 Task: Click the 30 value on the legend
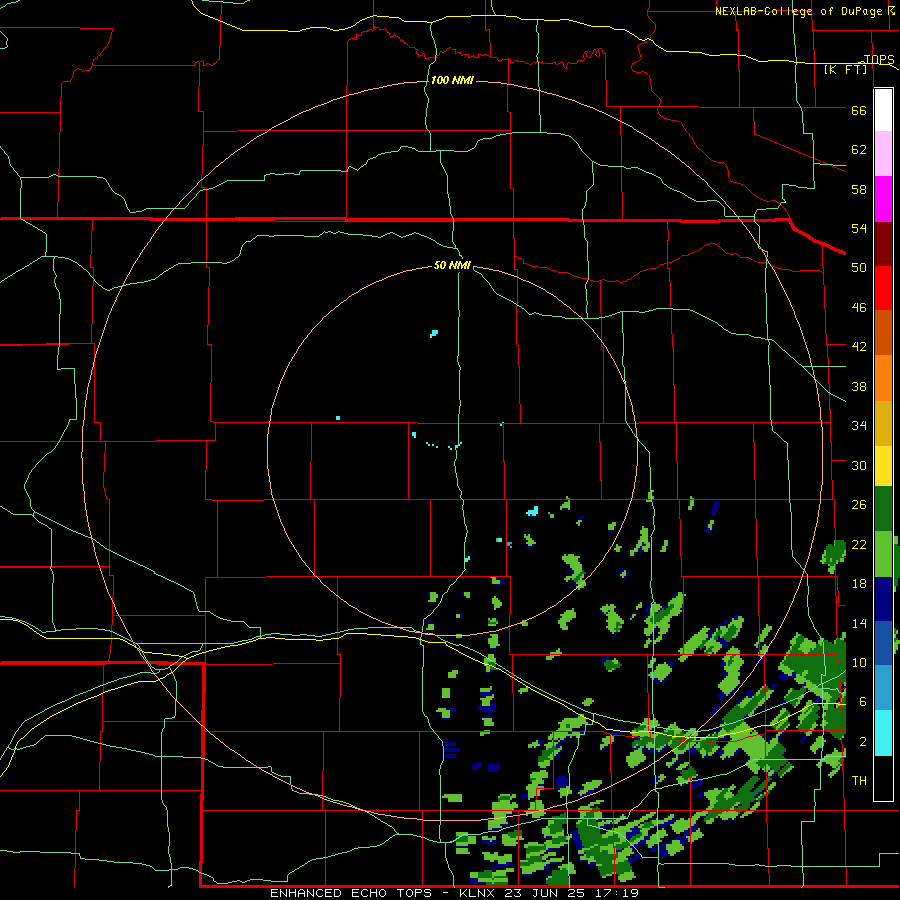click(x=859, y=465)
